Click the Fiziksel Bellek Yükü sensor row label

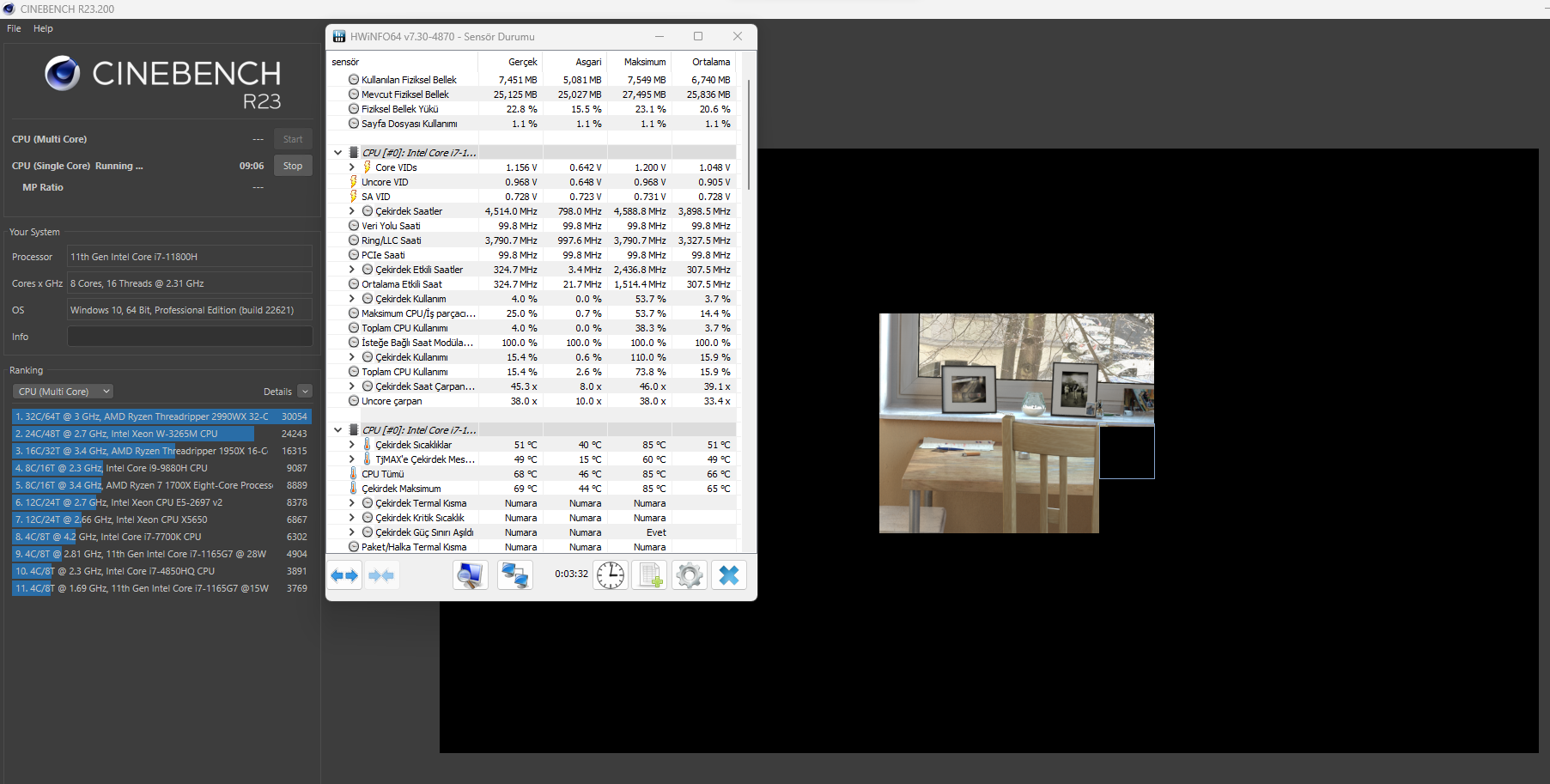pos(399,109)
